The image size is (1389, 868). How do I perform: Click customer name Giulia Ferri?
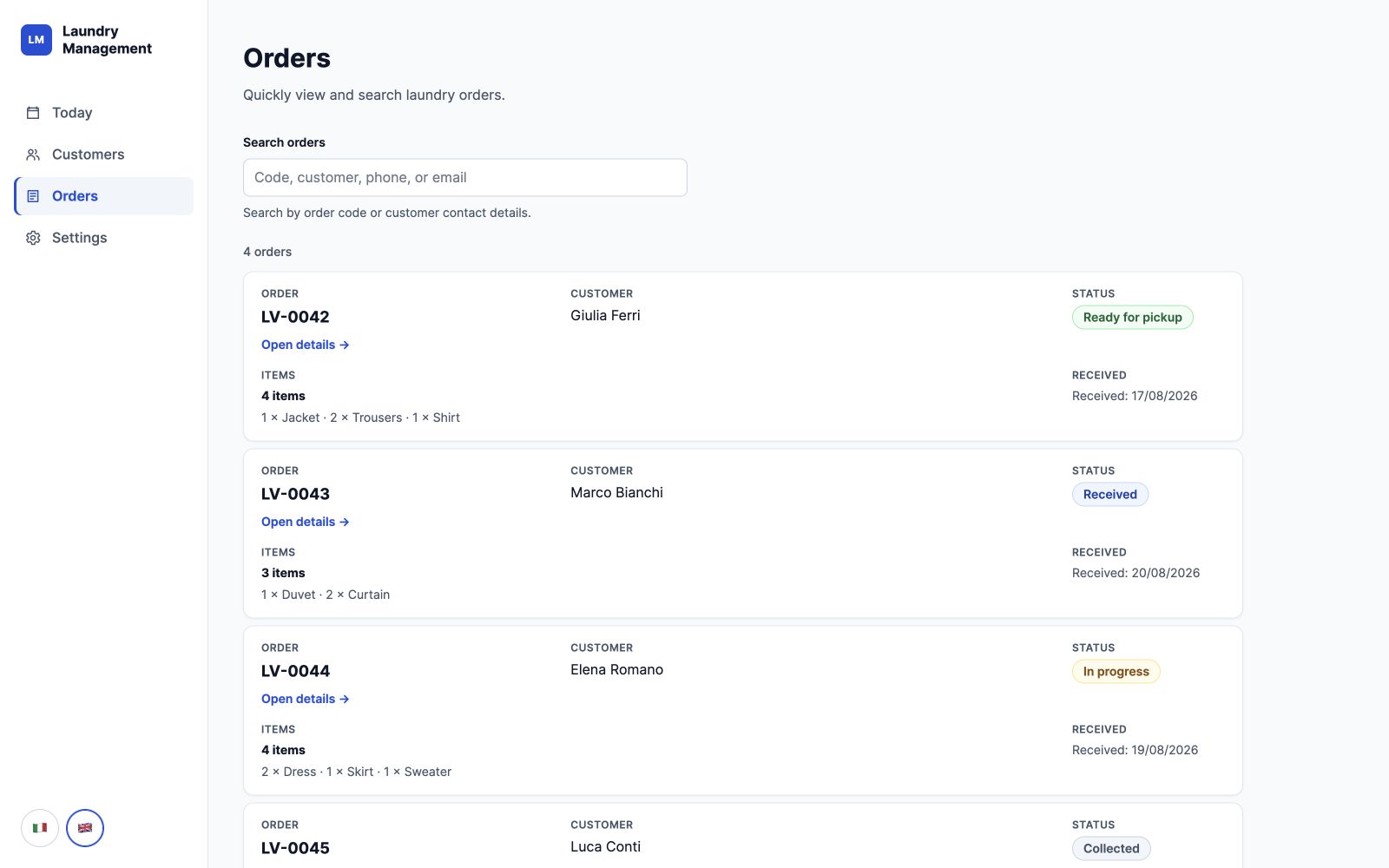click(x=605, y=316)
